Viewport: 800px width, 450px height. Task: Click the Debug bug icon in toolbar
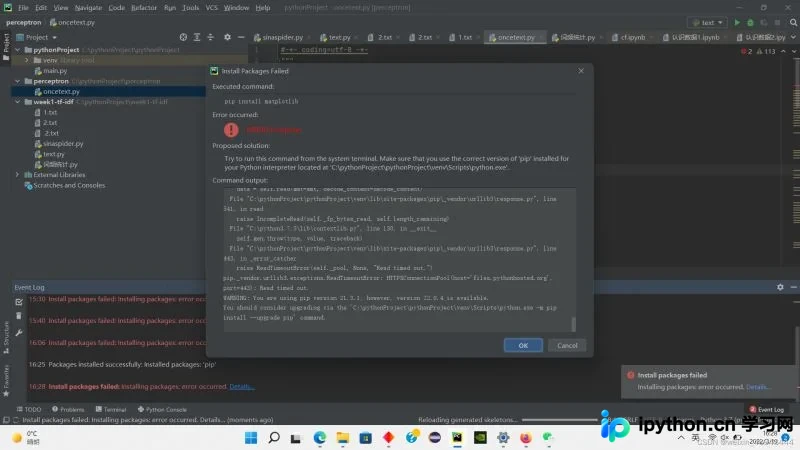tap(750, 22)
